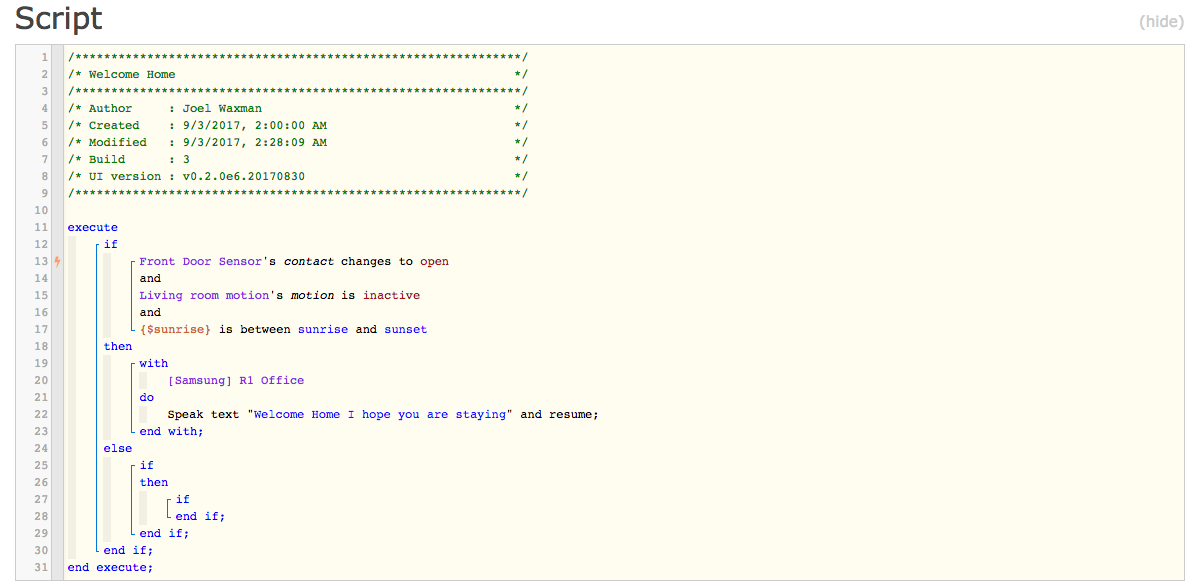
Task: Select the "else" keyword on line 24
Action: [x=118, y=448]
